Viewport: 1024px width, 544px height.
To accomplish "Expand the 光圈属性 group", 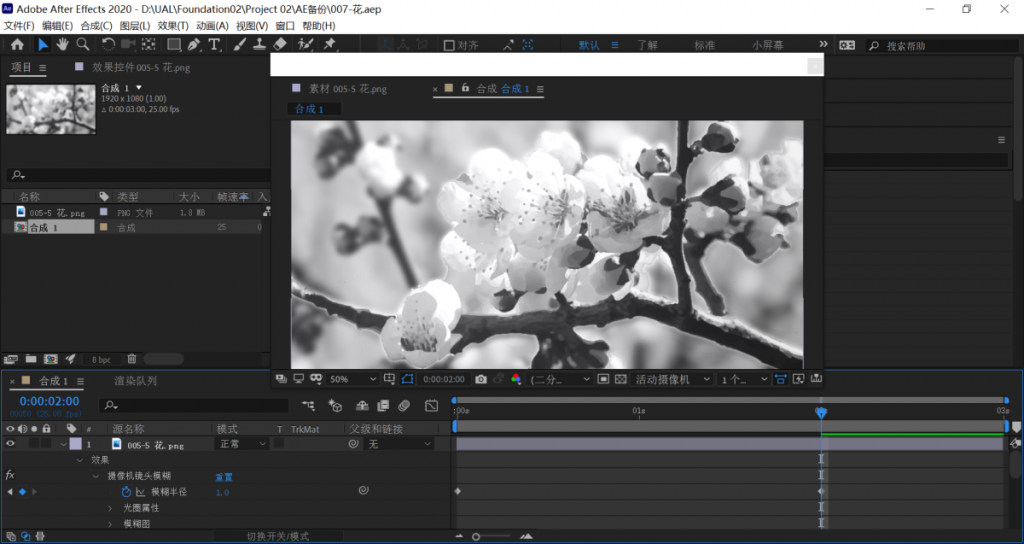I will [110, 507].
